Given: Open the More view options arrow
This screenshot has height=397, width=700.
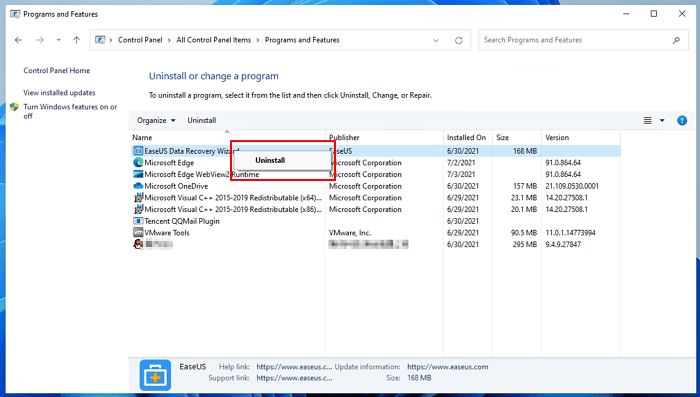Looking at the screenshot, I should (x=662, y=121).
